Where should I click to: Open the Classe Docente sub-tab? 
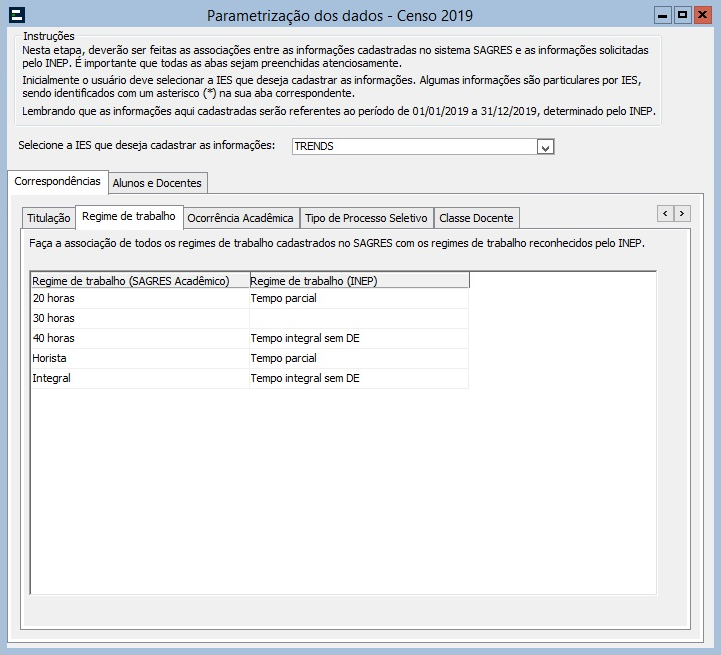pyautogui.click(x=476, y=218)
